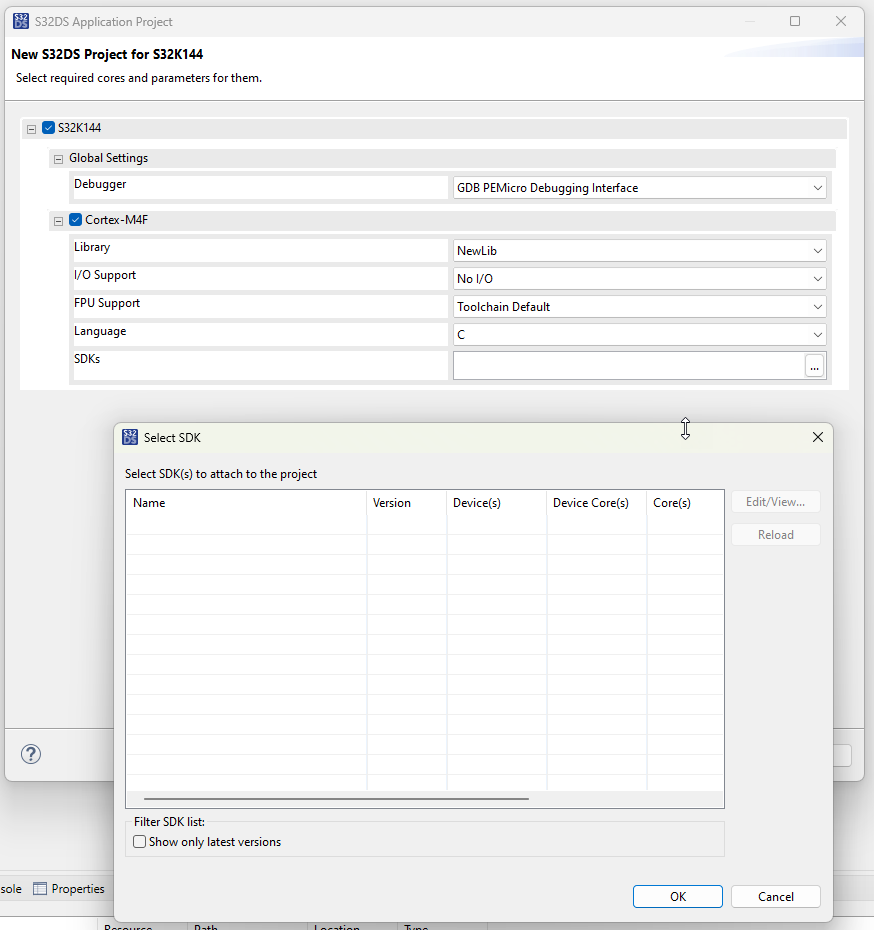Click the S32DS icon in the title bar
The height and width of the screenshot is (930, 874).
21,20
